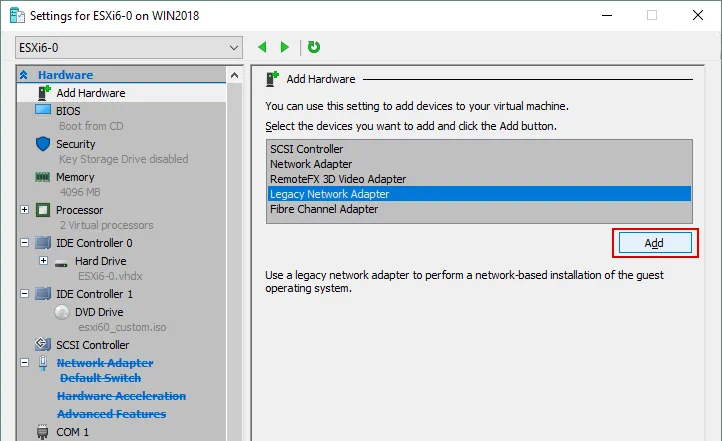Open the COM 1 settings item
The width and height of the screenshot is (722, 441).
72,432
